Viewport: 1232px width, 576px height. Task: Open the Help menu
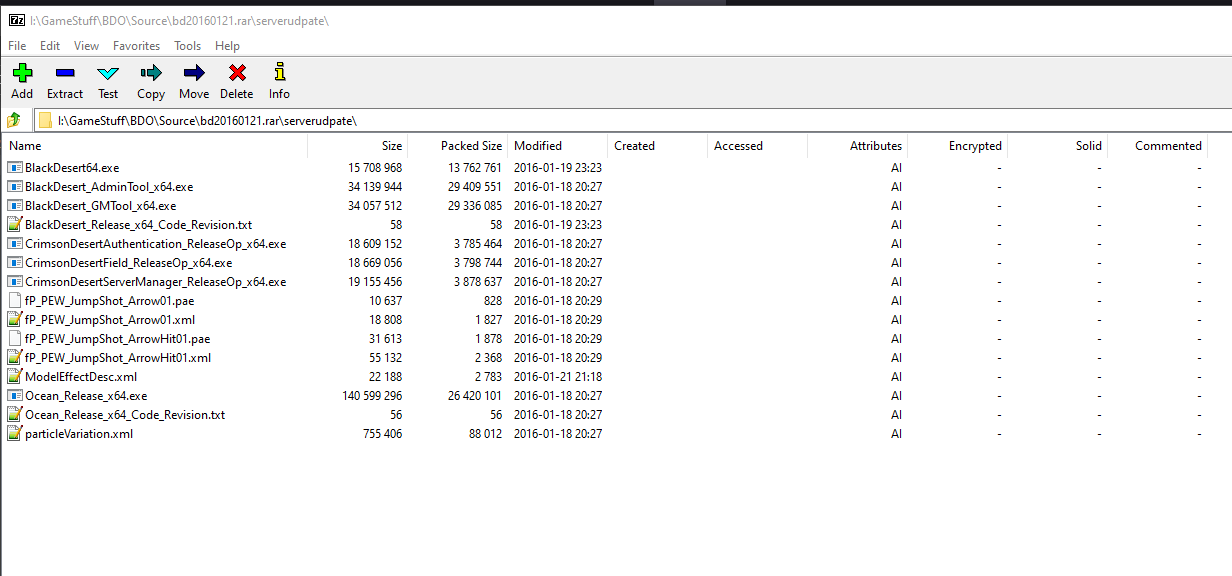(x=227, y=46)
